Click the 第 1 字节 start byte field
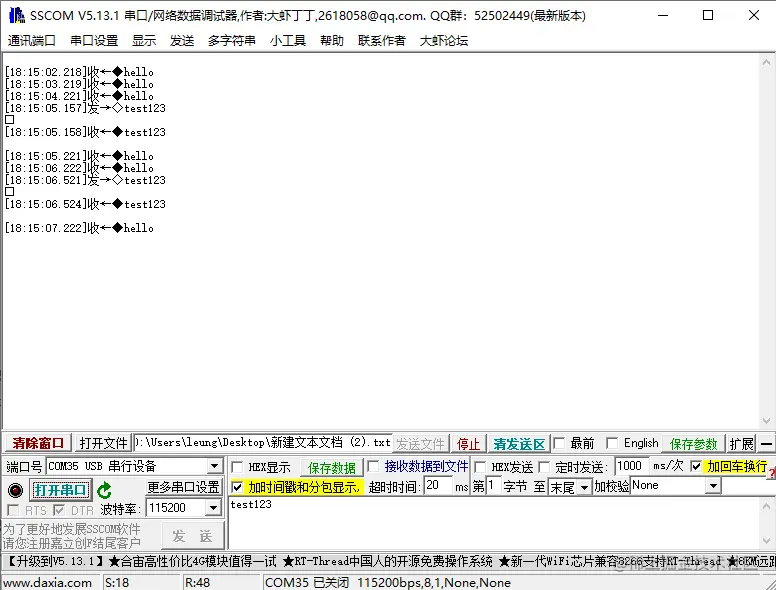 tap(493, 486)
